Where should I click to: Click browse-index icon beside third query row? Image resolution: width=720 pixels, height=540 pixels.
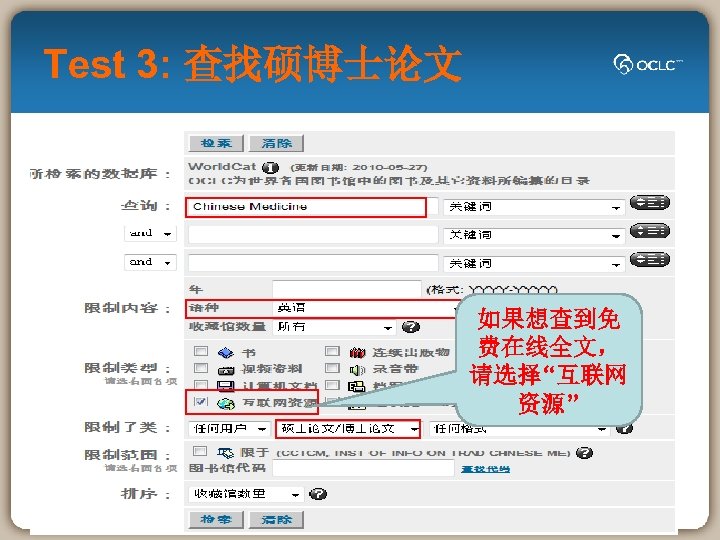(650, 259)
